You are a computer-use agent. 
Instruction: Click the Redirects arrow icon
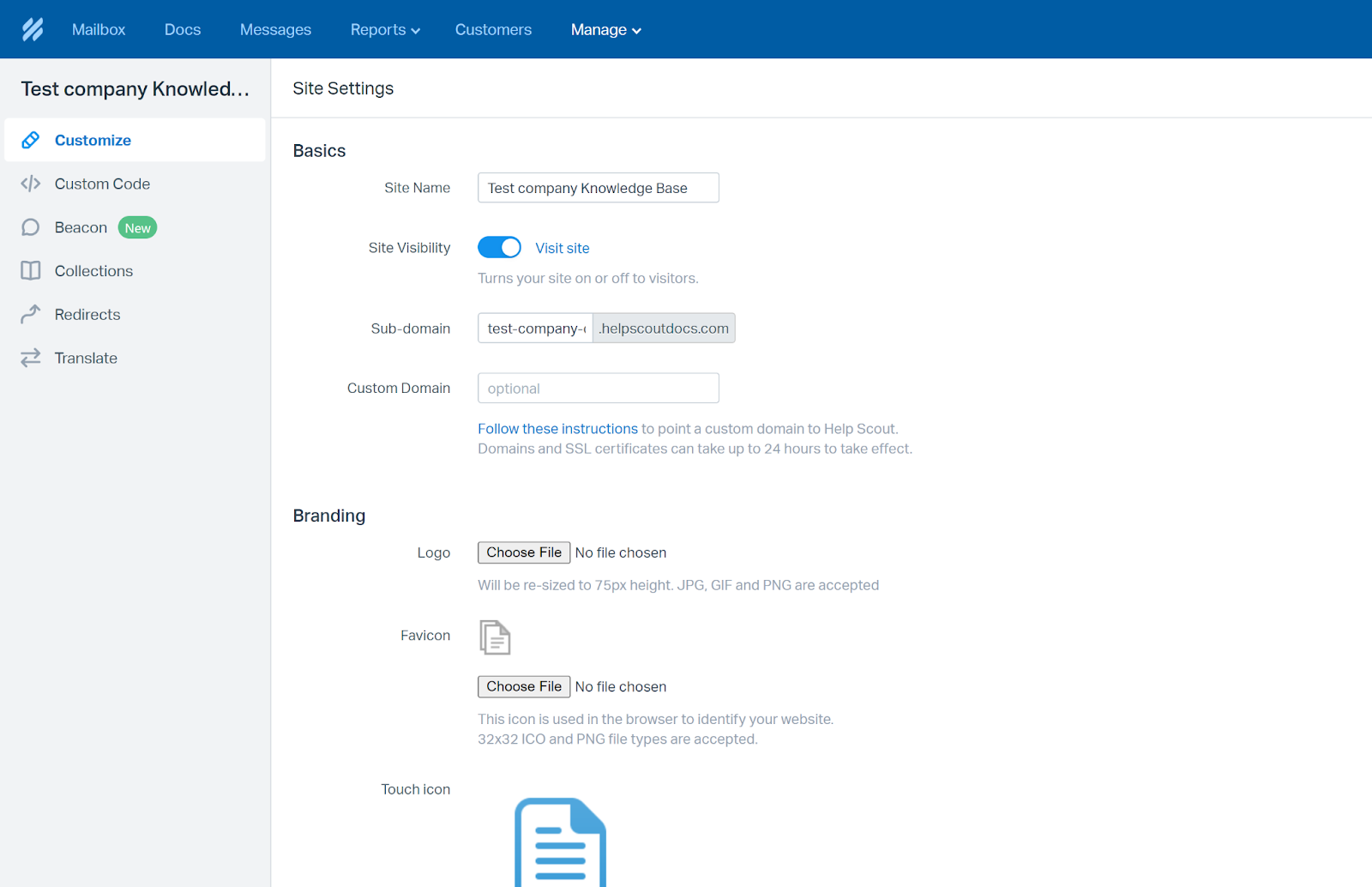(x=31, y=314)
